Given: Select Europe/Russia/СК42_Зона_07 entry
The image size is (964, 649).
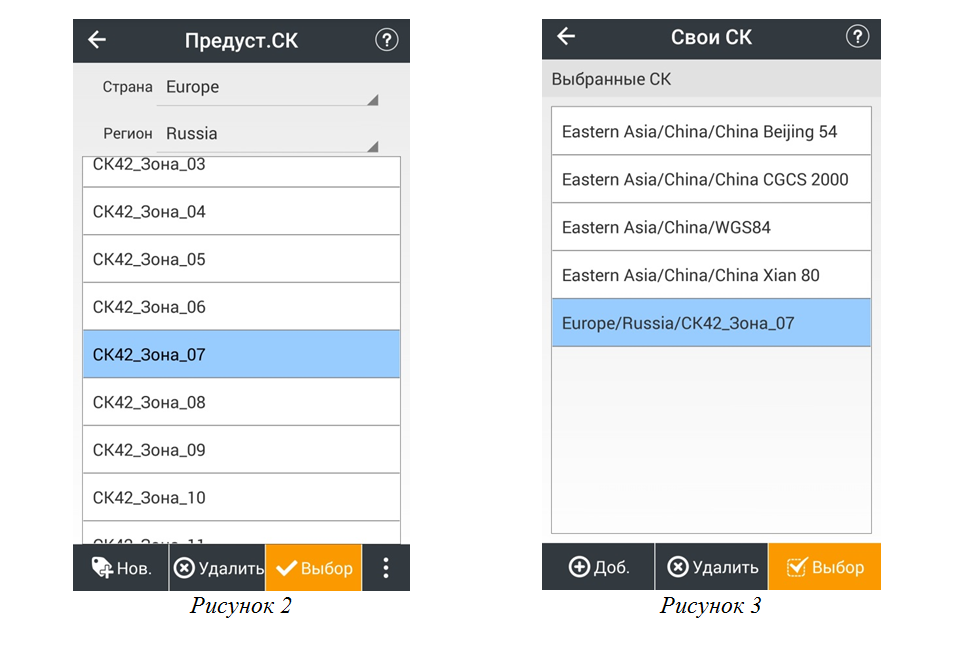Looking at the screenshot, I should (711, 323).
